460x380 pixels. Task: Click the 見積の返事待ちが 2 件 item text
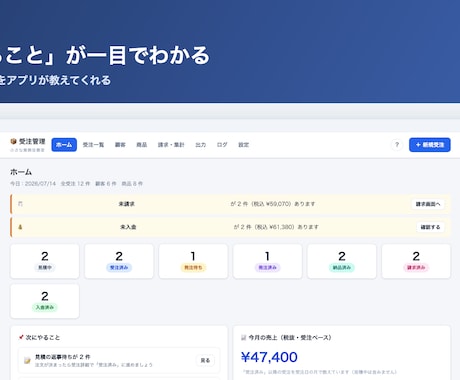click(x=62, y=357)
